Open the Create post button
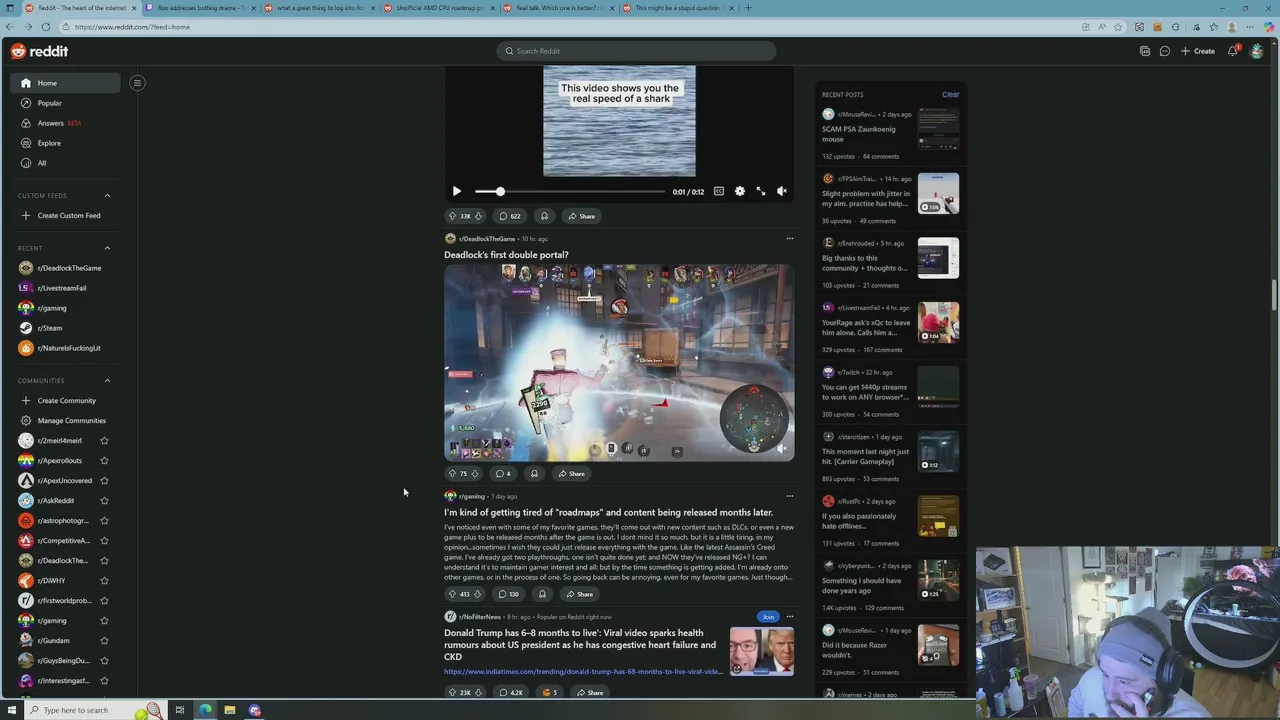 click(1198, 51)
